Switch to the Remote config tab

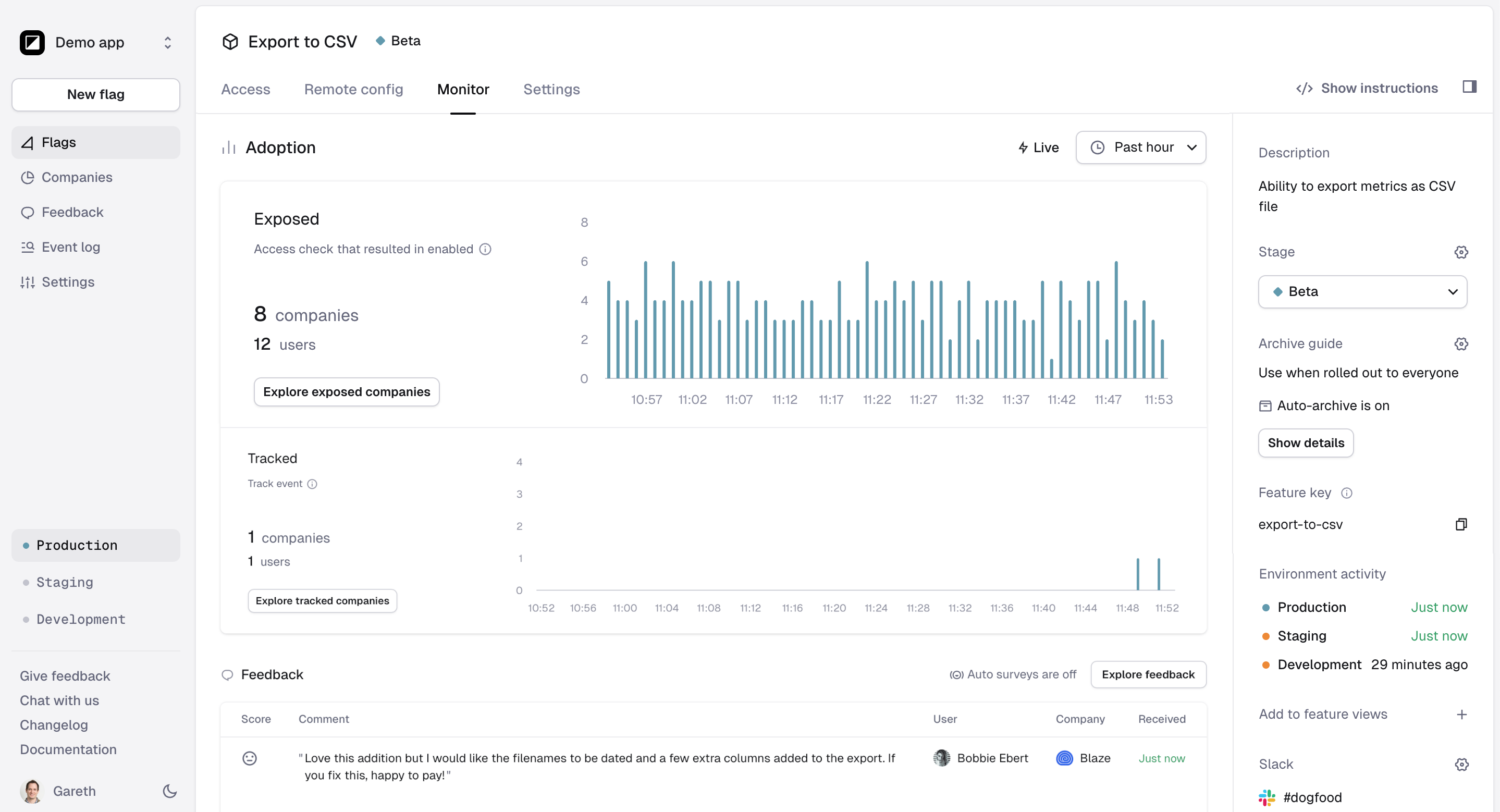tap(353, 89)
